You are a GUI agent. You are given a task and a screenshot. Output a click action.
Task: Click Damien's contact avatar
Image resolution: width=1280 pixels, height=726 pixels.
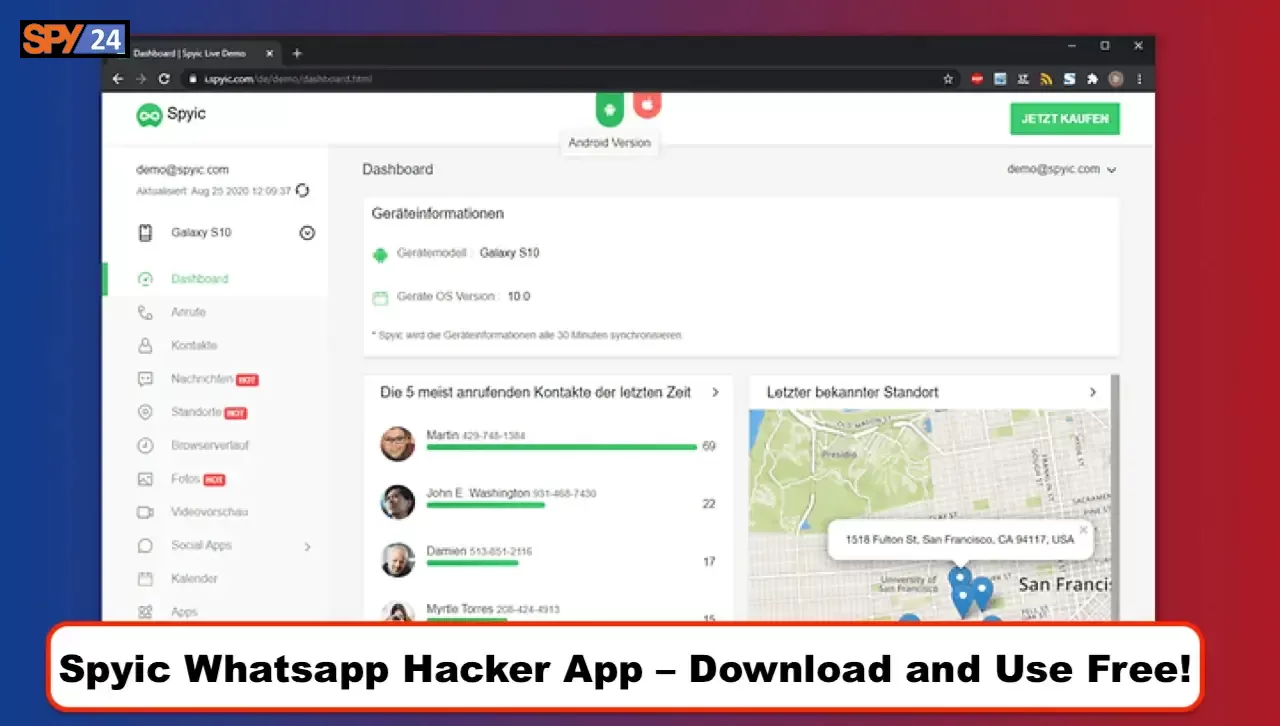(x=398, y=560)
